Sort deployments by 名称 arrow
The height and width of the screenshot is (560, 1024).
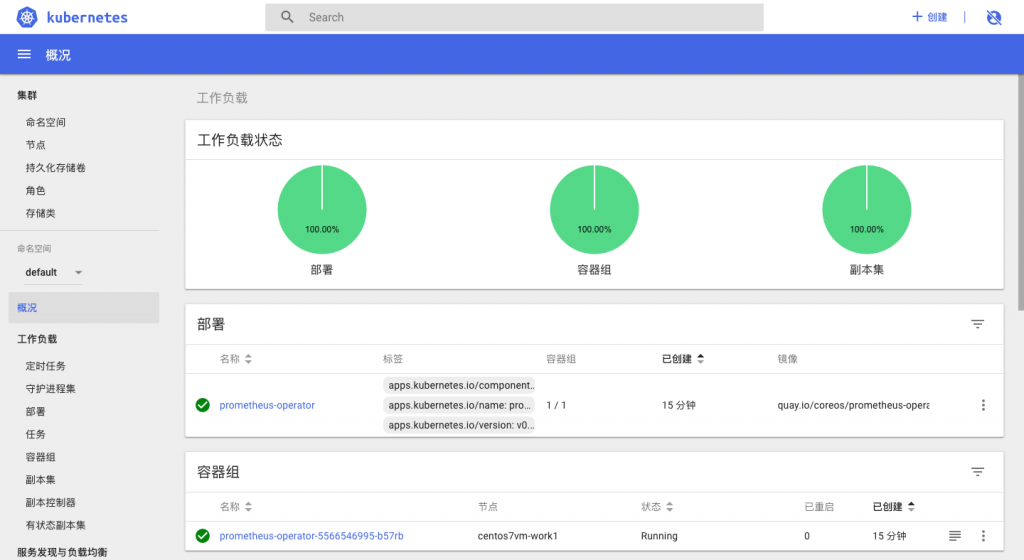(x=248, y=359)
